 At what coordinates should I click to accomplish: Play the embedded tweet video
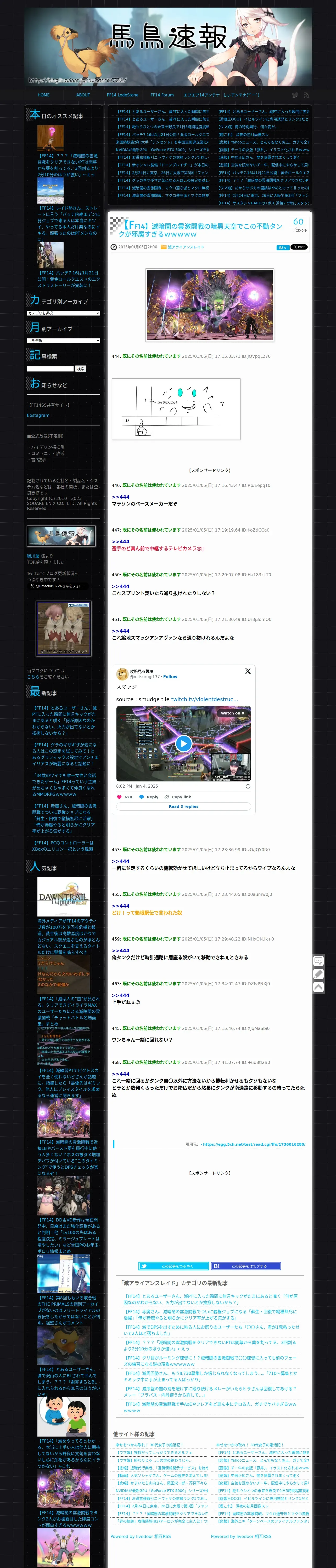tap(183, 743)
